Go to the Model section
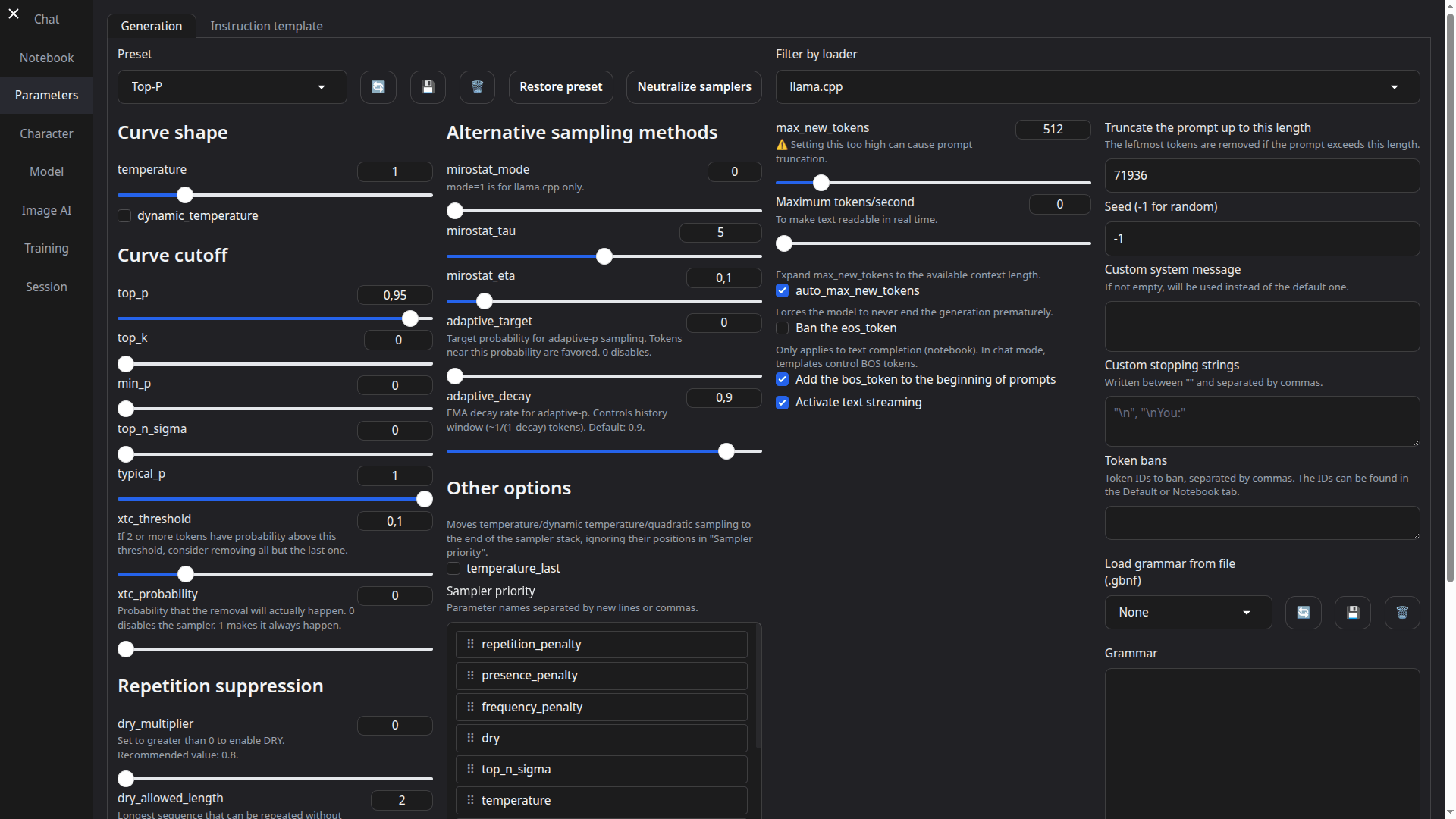This screenshot has height=819, width=1456. tap(46, 171)
